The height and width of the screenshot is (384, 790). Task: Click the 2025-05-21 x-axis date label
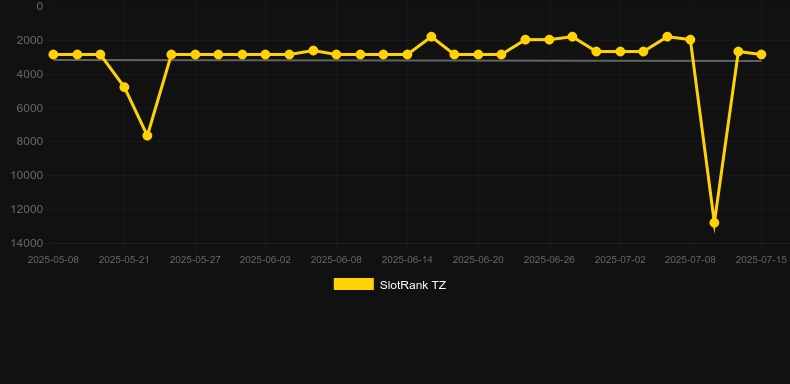coord(124,260)
